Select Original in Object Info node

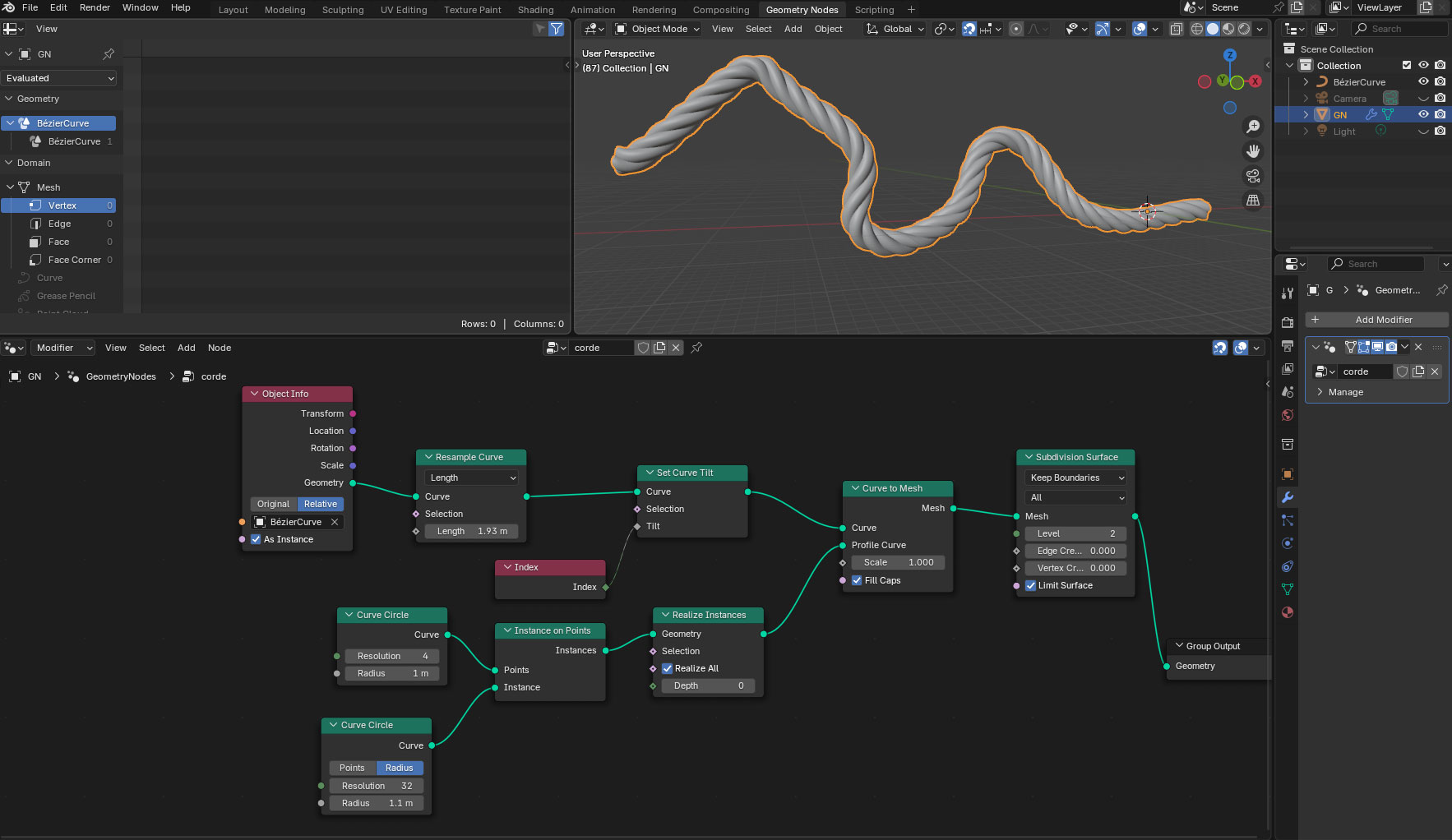tap(273, 504)
